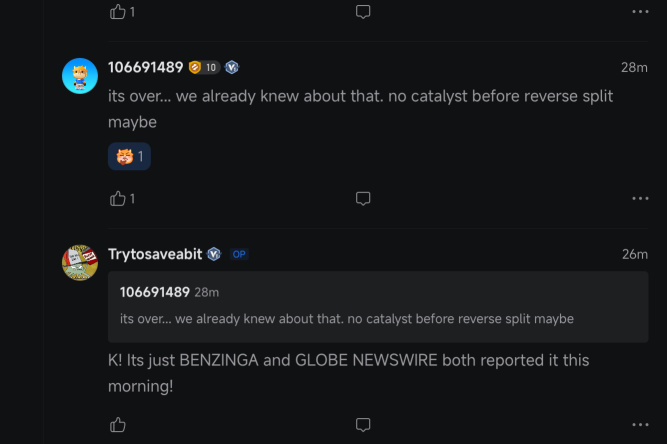667x444 pixels.
Task: Click comment icon under Trytosaveabit's reply
Action: point(363,425)
